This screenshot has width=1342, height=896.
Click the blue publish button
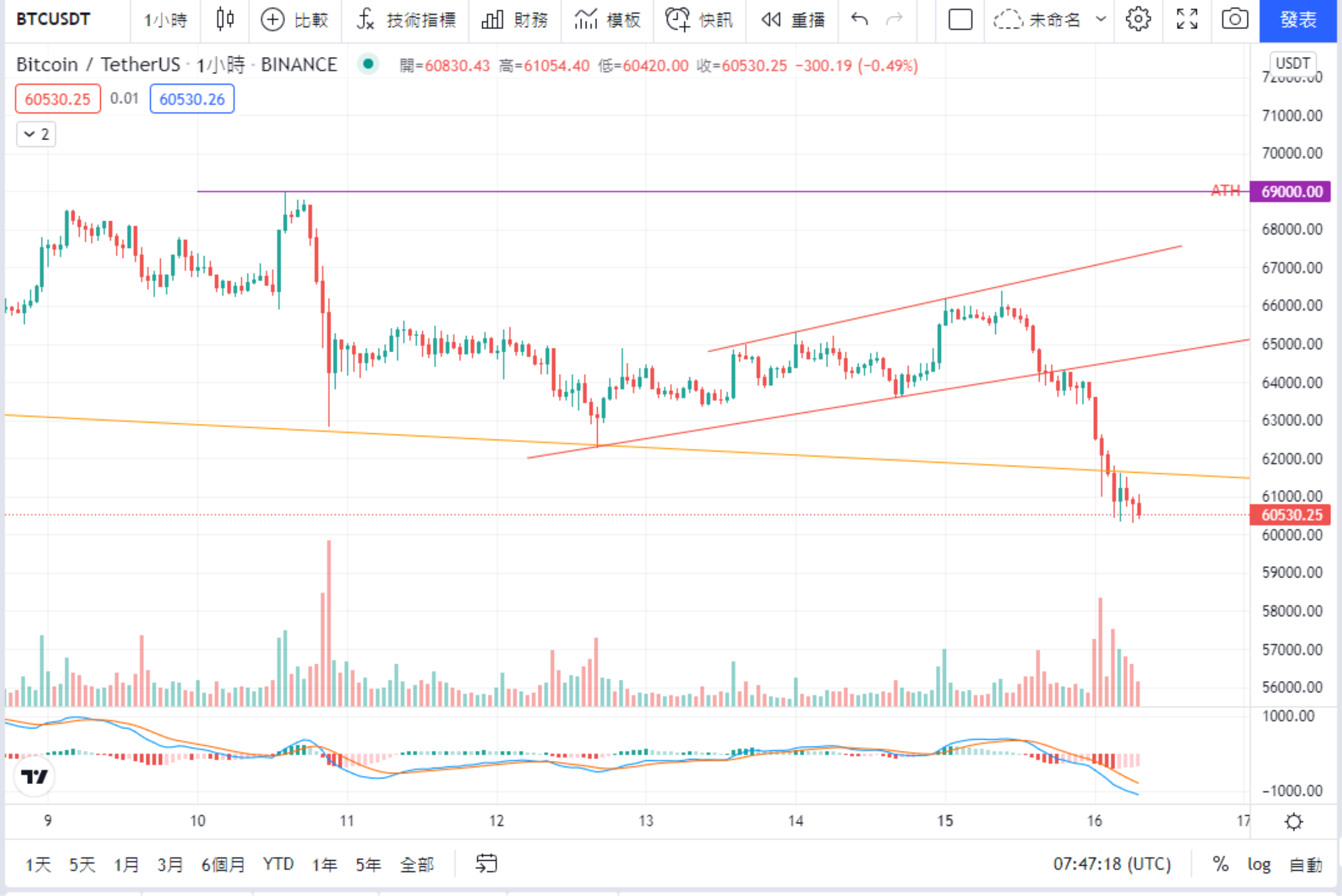click(x=1297, y=21)
